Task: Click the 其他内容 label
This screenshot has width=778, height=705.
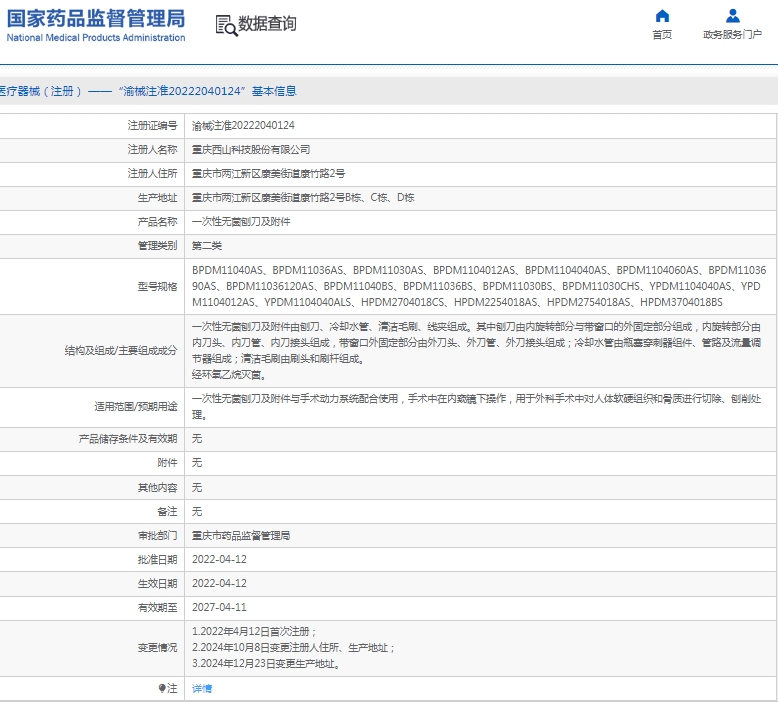Action: 157,487
